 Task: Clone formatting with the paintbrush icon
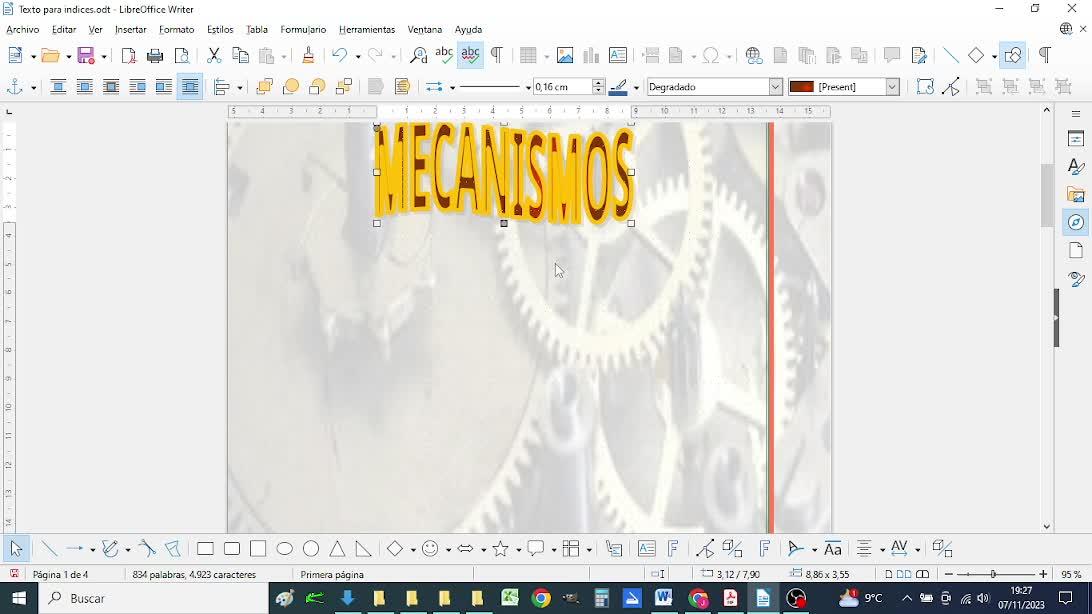(x=308, y=56)
